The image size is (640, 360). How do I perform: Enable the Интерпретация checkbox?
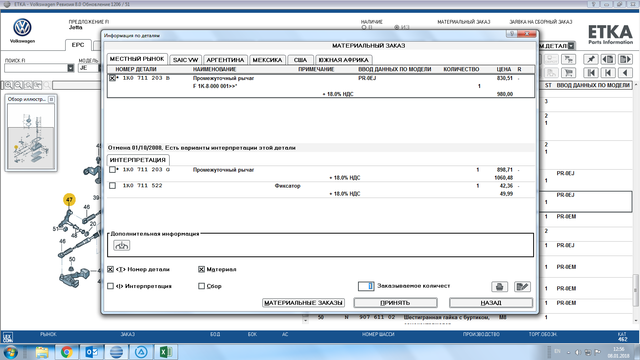[x=110, y=286]
